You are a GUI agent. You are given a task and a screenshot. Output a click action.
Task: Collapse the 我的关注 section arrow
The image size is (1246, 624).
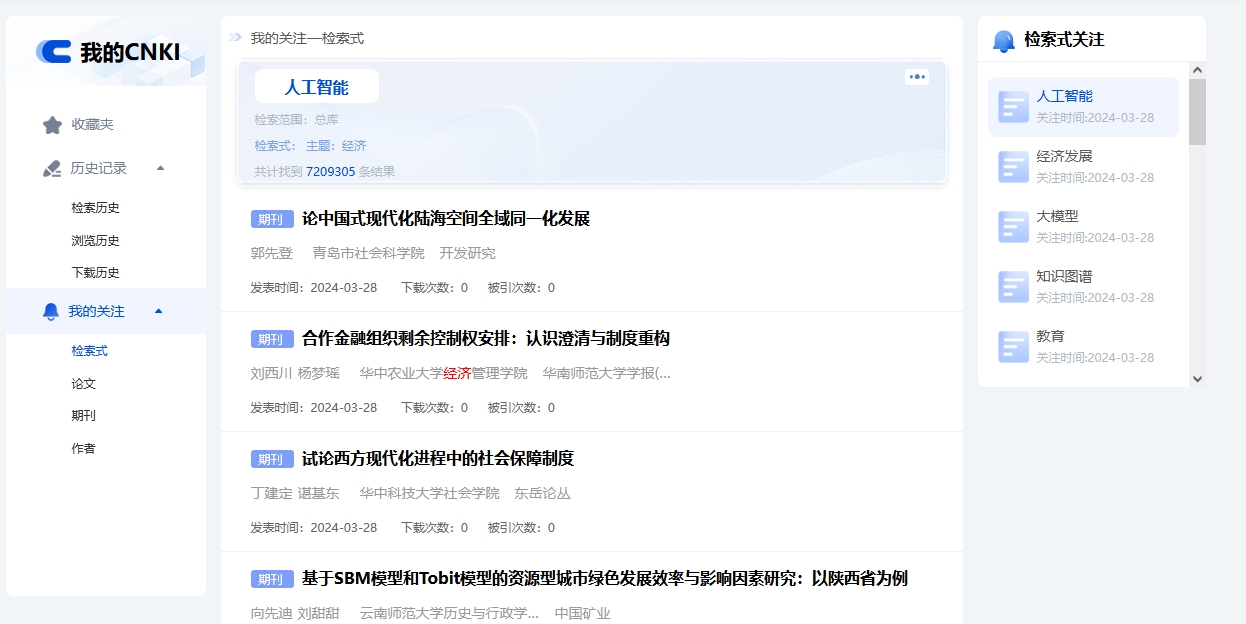158,311
